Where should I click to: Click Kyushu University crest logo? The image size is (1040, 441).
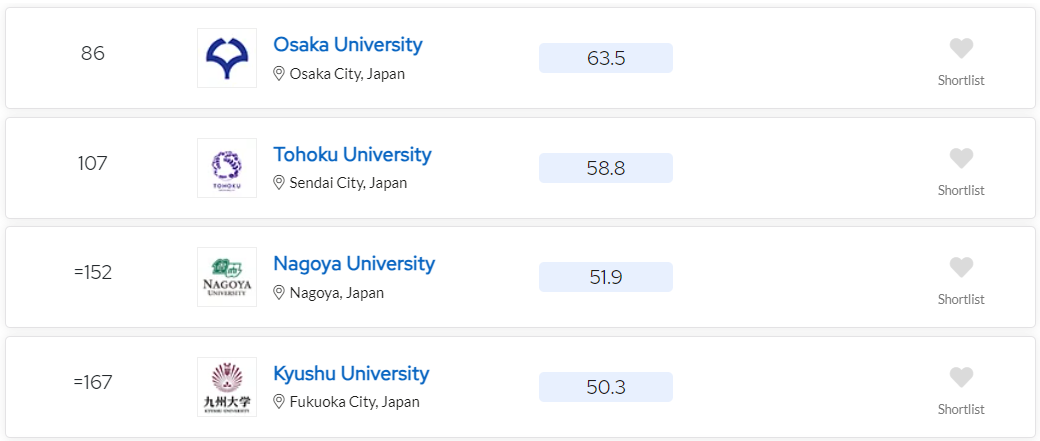(227, 387)
